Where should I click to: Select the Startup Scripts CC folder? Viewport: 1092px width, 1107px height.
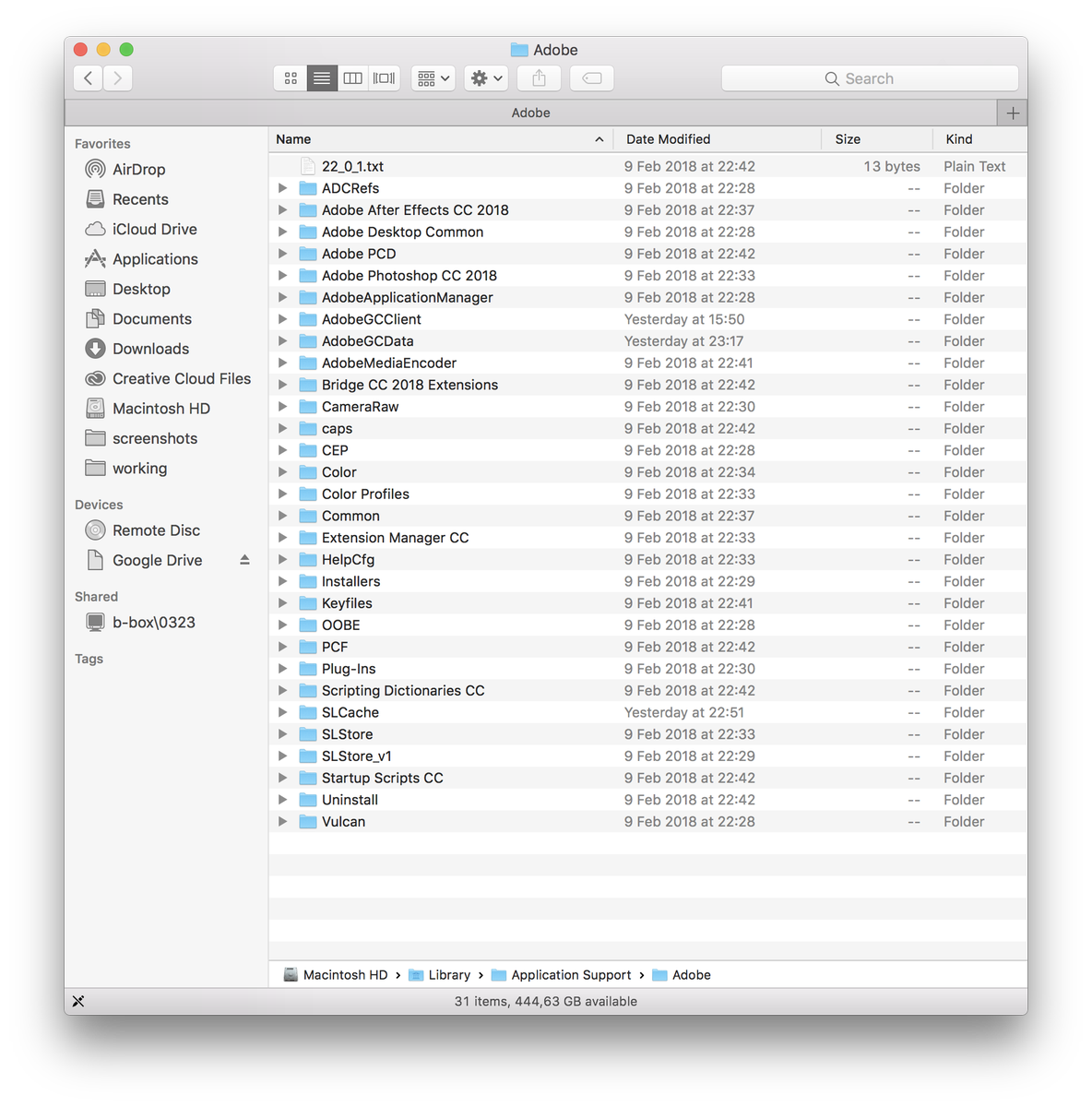click(647, 778)
